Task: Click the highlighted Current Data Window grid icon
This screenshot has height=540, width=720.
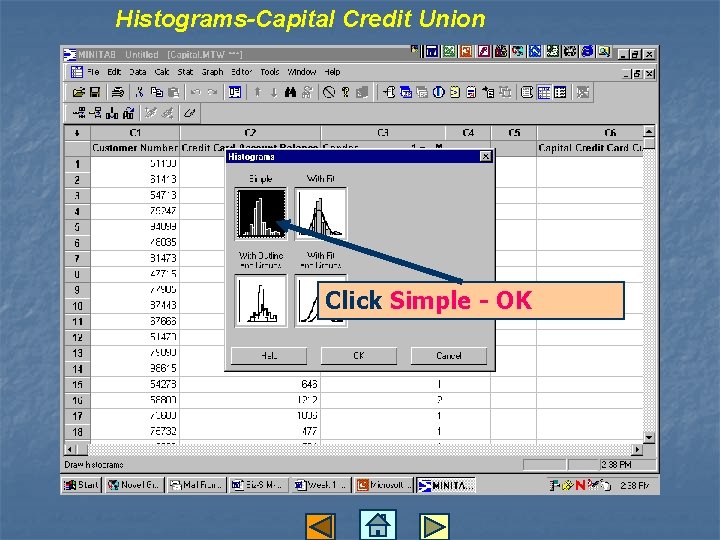Action: (x=544, y=92)
